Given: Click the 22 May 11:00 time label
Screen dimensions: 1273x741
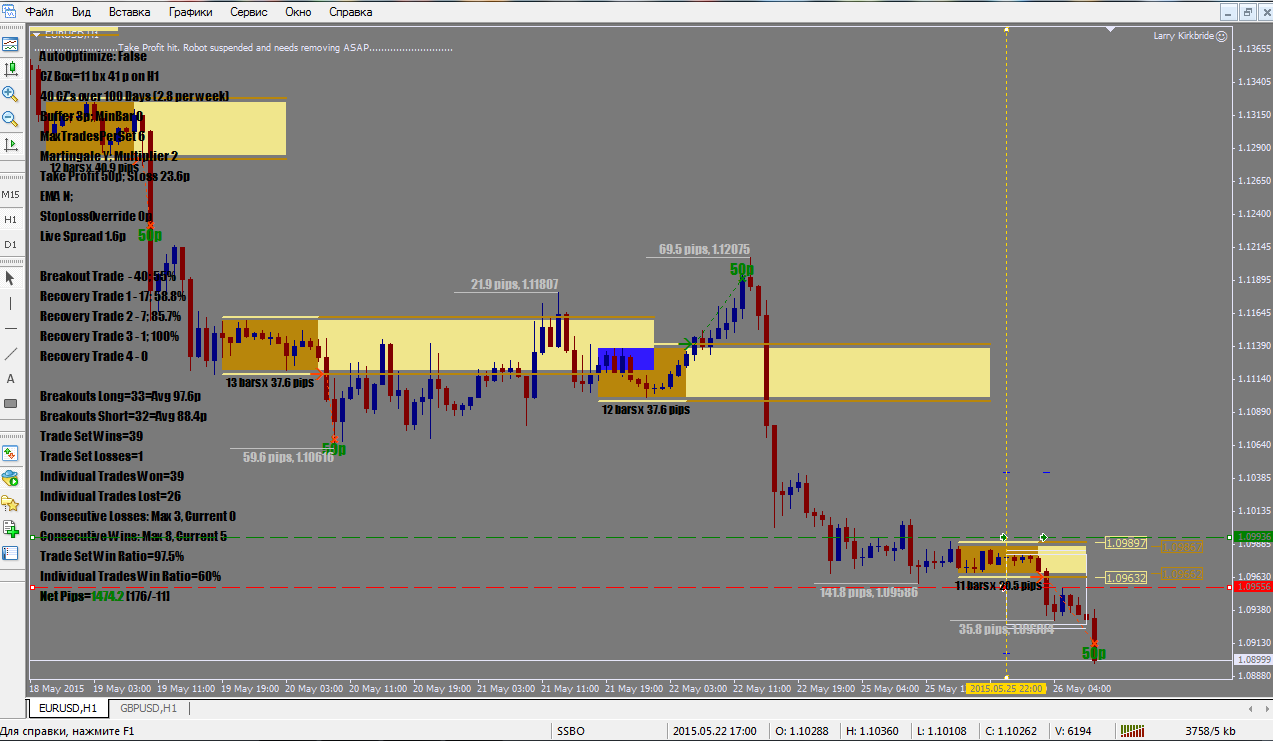Looking at the screenshot, I should [x=762, y=688].
